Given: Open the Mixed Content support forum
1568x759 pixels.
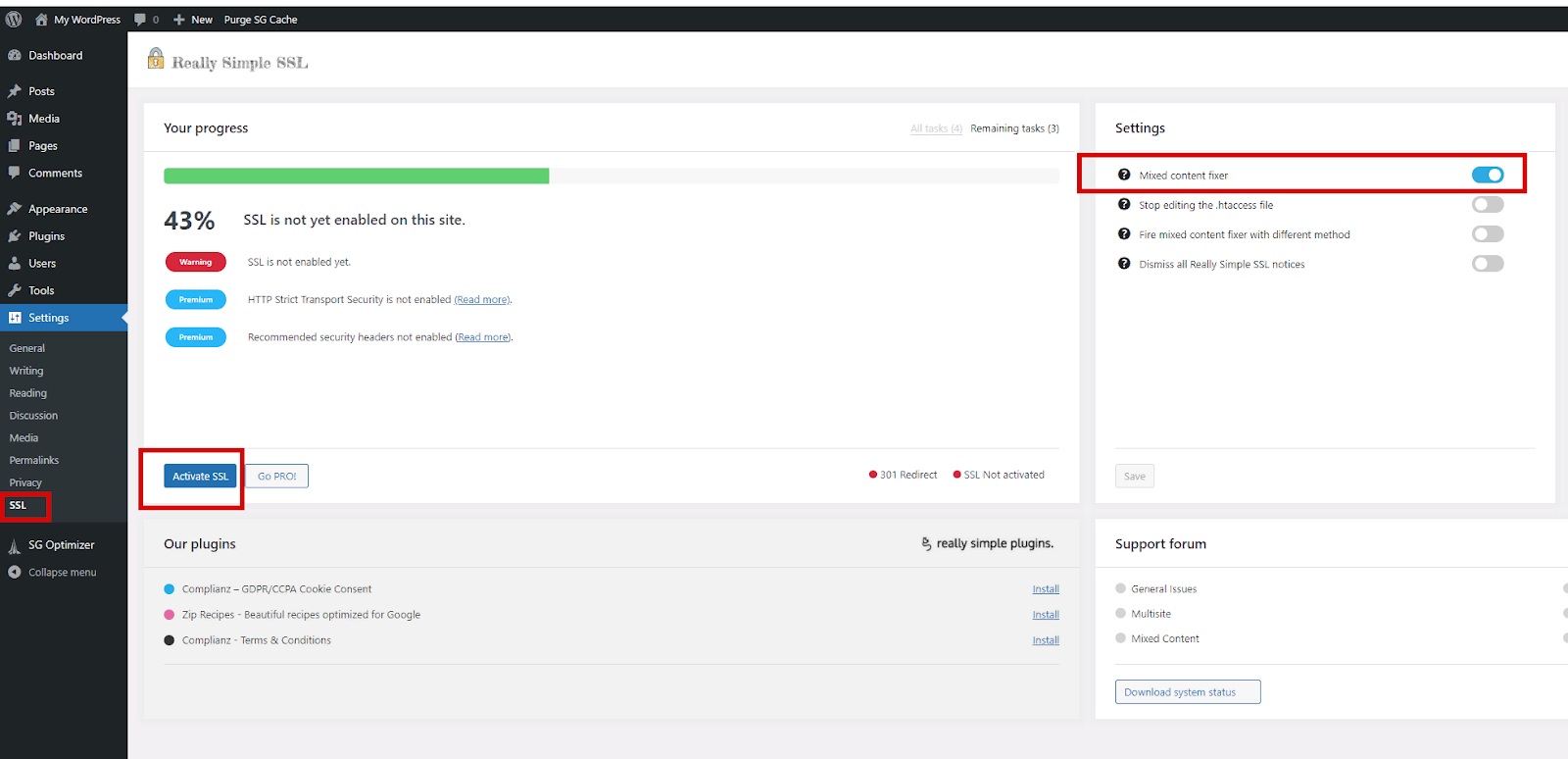Looking at the screenshot, I should click(x=1164, y=638).
